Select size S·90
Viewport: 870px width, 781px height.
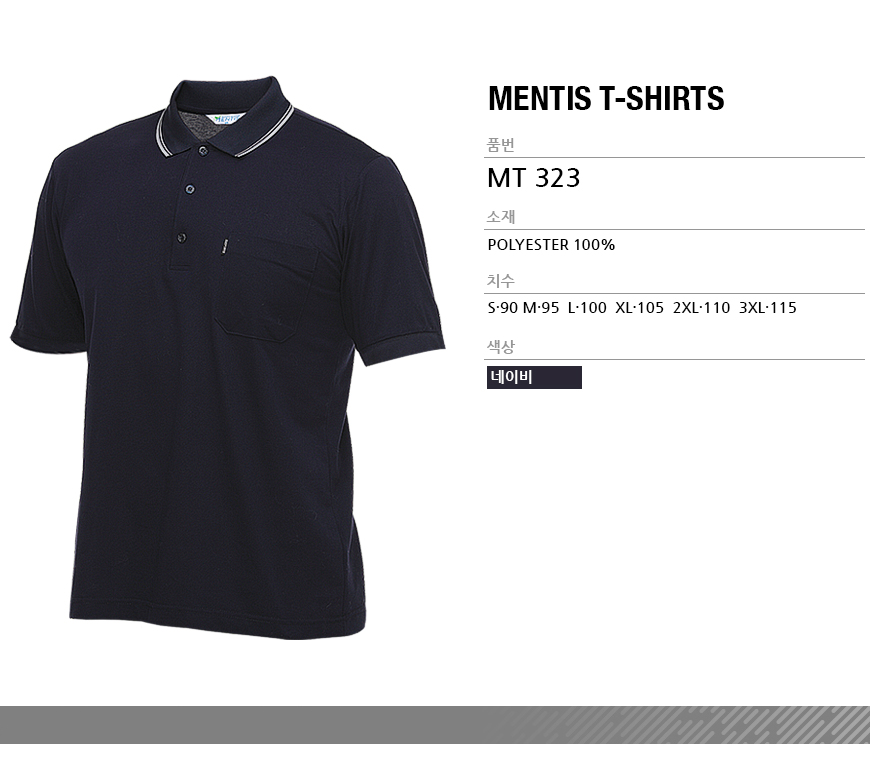[x=503, y=308]
